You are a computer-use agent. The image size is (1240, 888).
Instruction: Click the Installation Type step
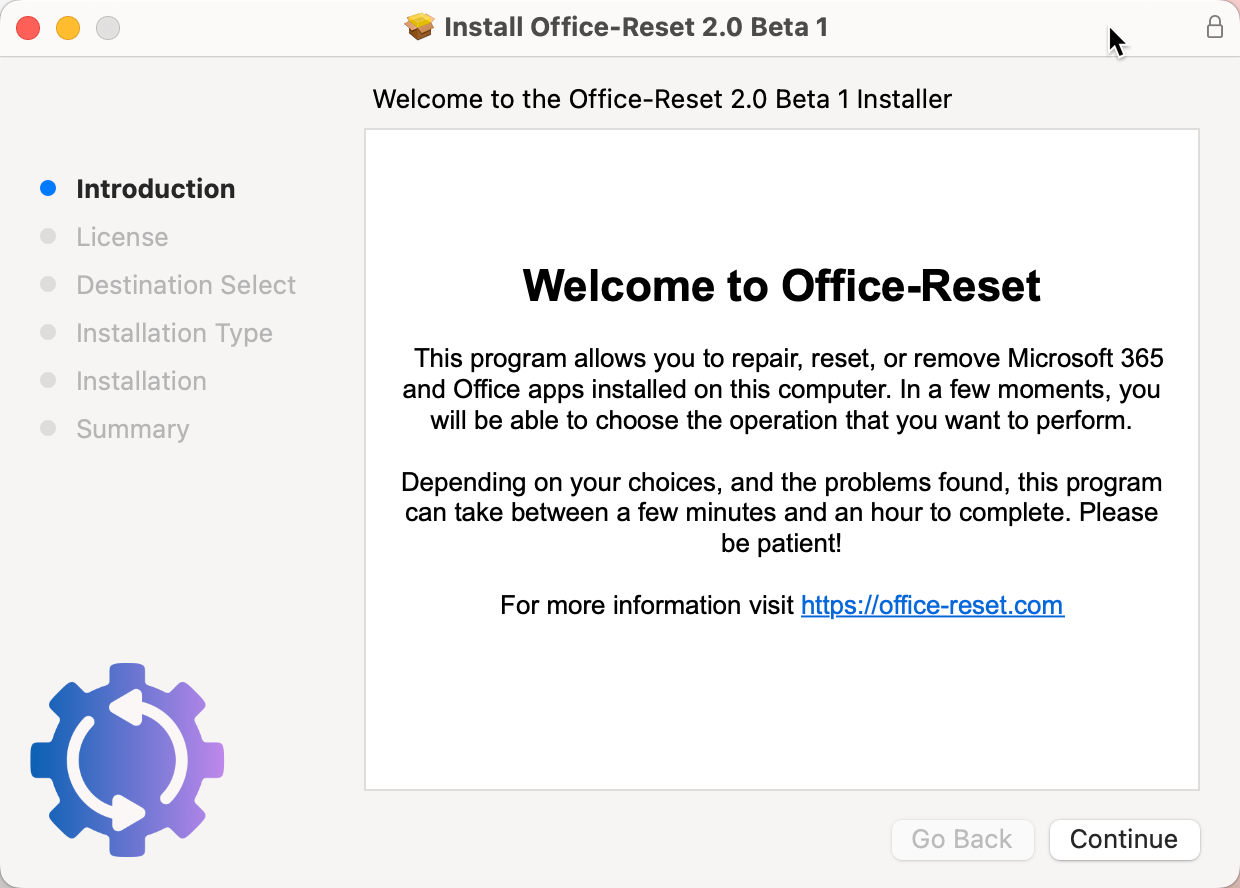tap(174, 333)
